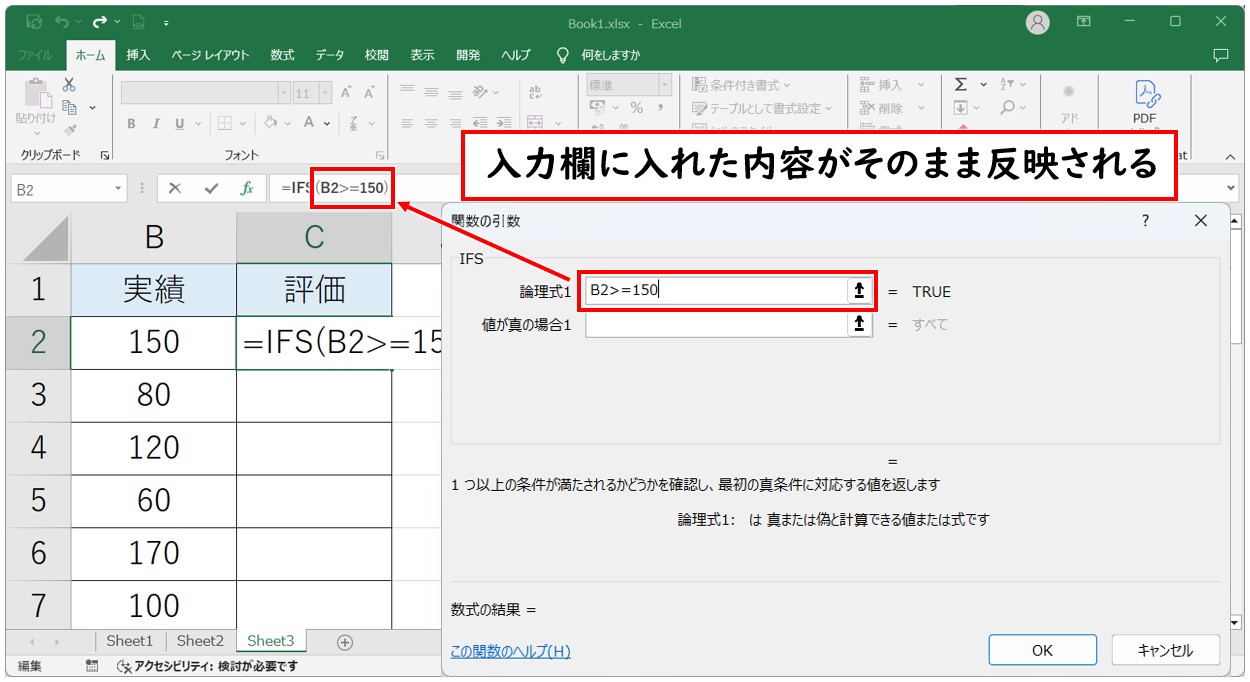Toggle Italic formatting
This screenshot has width=1250, height=682.
(156, 124)
